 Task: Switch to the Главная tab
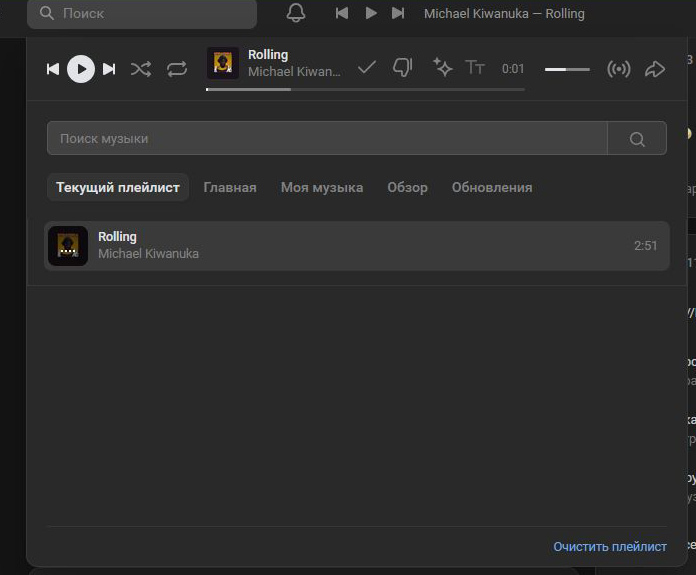(230, 187)
